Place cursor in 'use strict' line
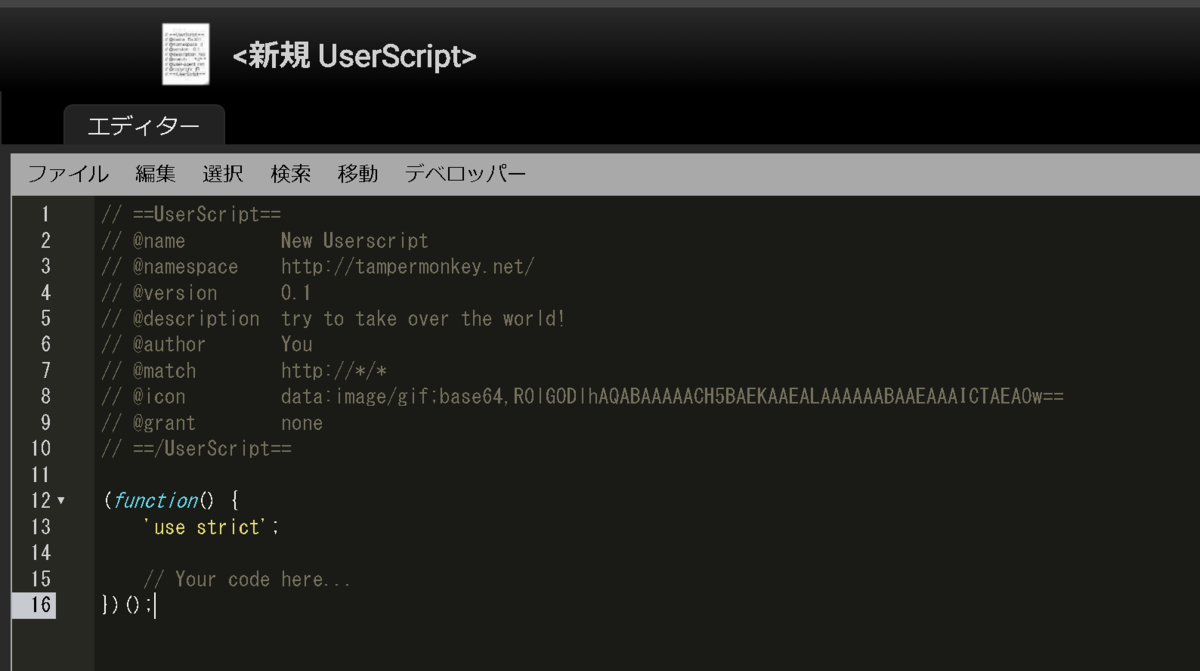 [x=211, y=527]
